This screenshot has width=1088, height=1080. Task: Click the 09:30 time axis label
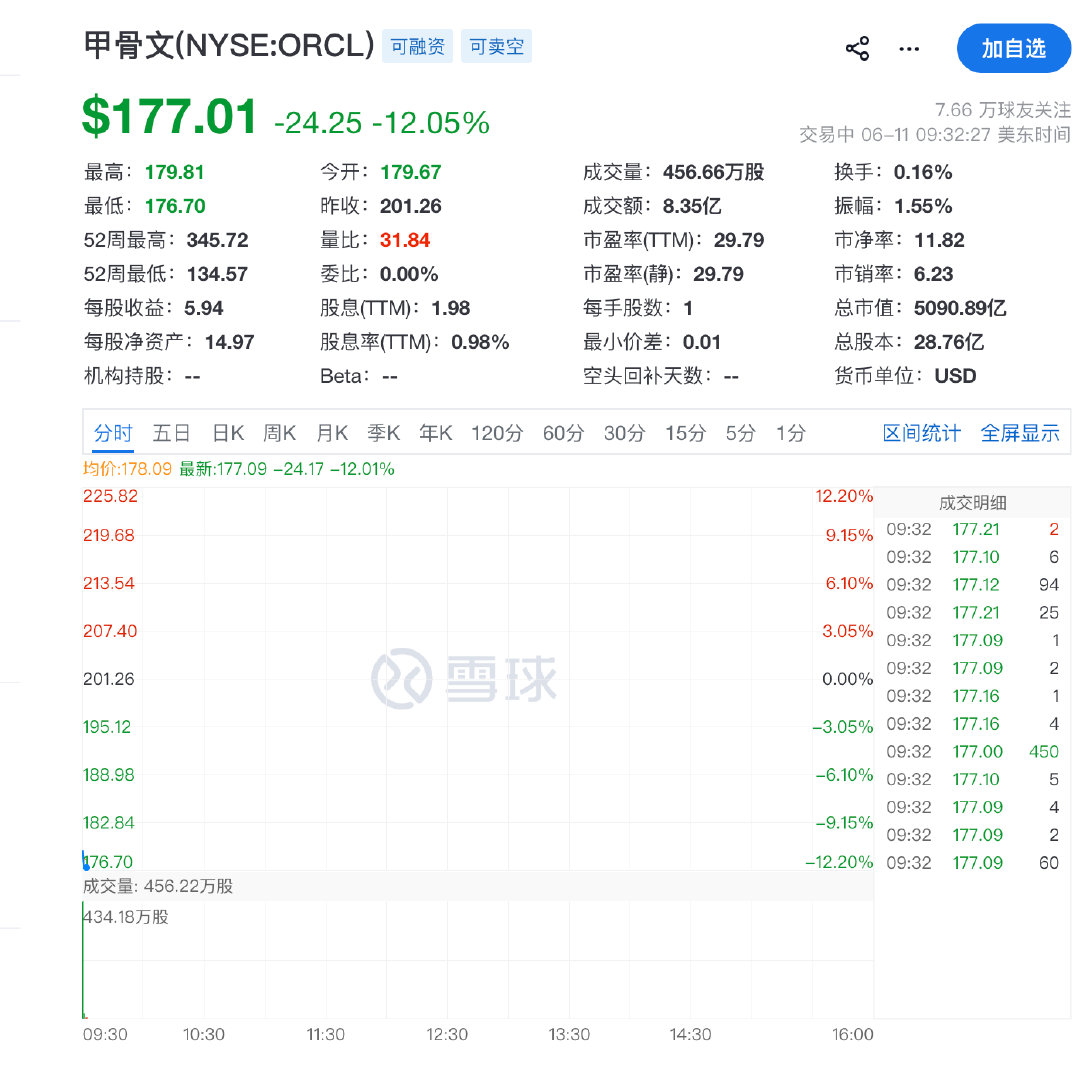pos(105,1034)
